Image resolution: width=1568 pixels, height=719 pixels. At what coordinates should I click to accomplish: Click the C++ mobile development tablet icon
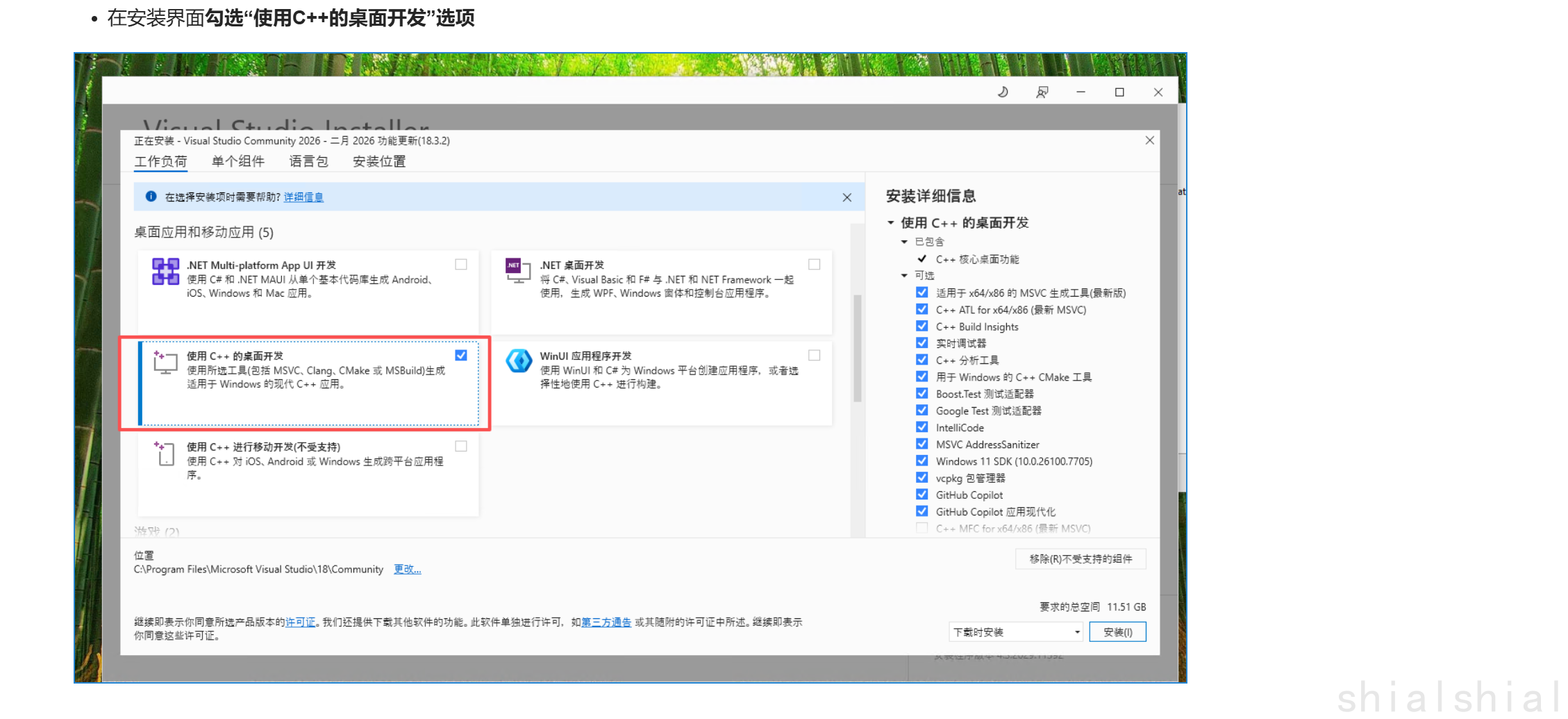[165, 453]
